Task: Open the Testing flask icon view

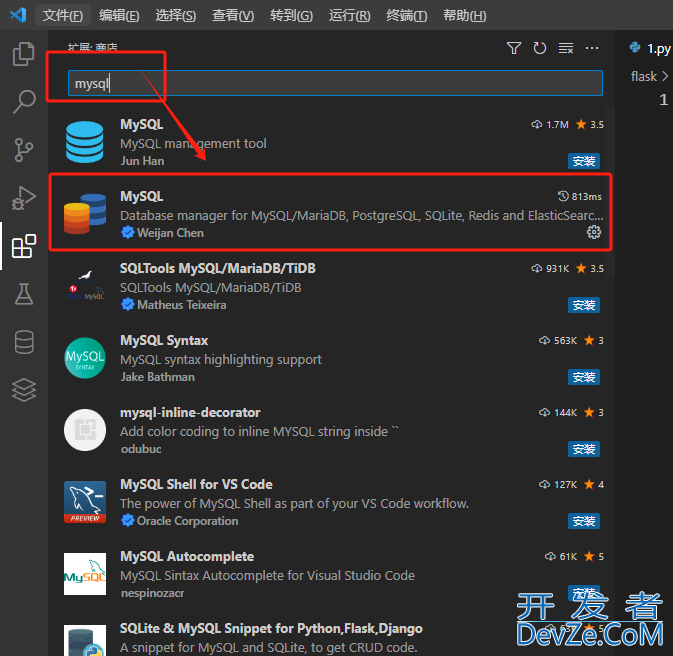Action: pyautogui.click(x=24, y=294)
